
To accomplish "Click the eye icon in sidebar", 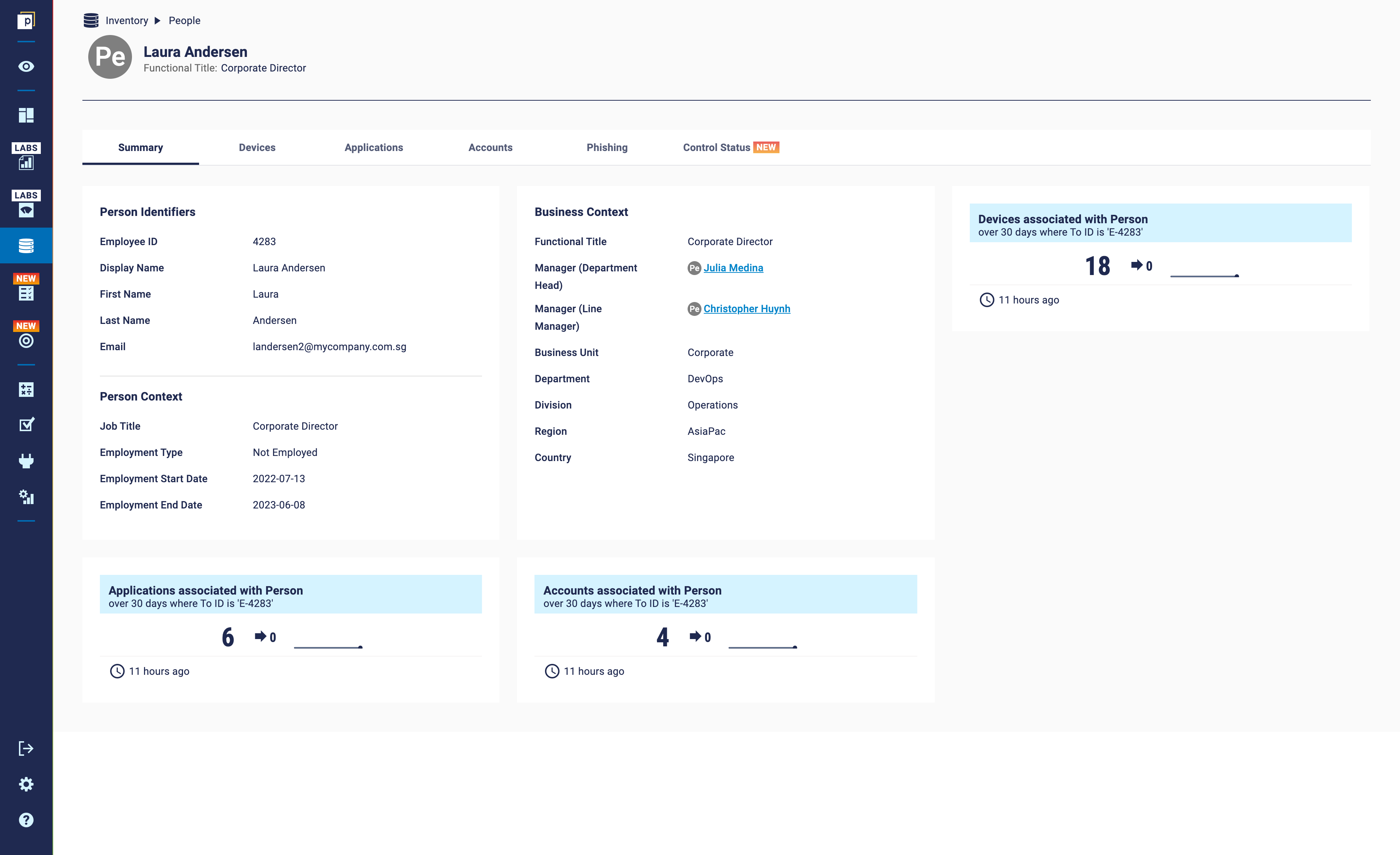I will pyautogui.click(x=26, y=66).
